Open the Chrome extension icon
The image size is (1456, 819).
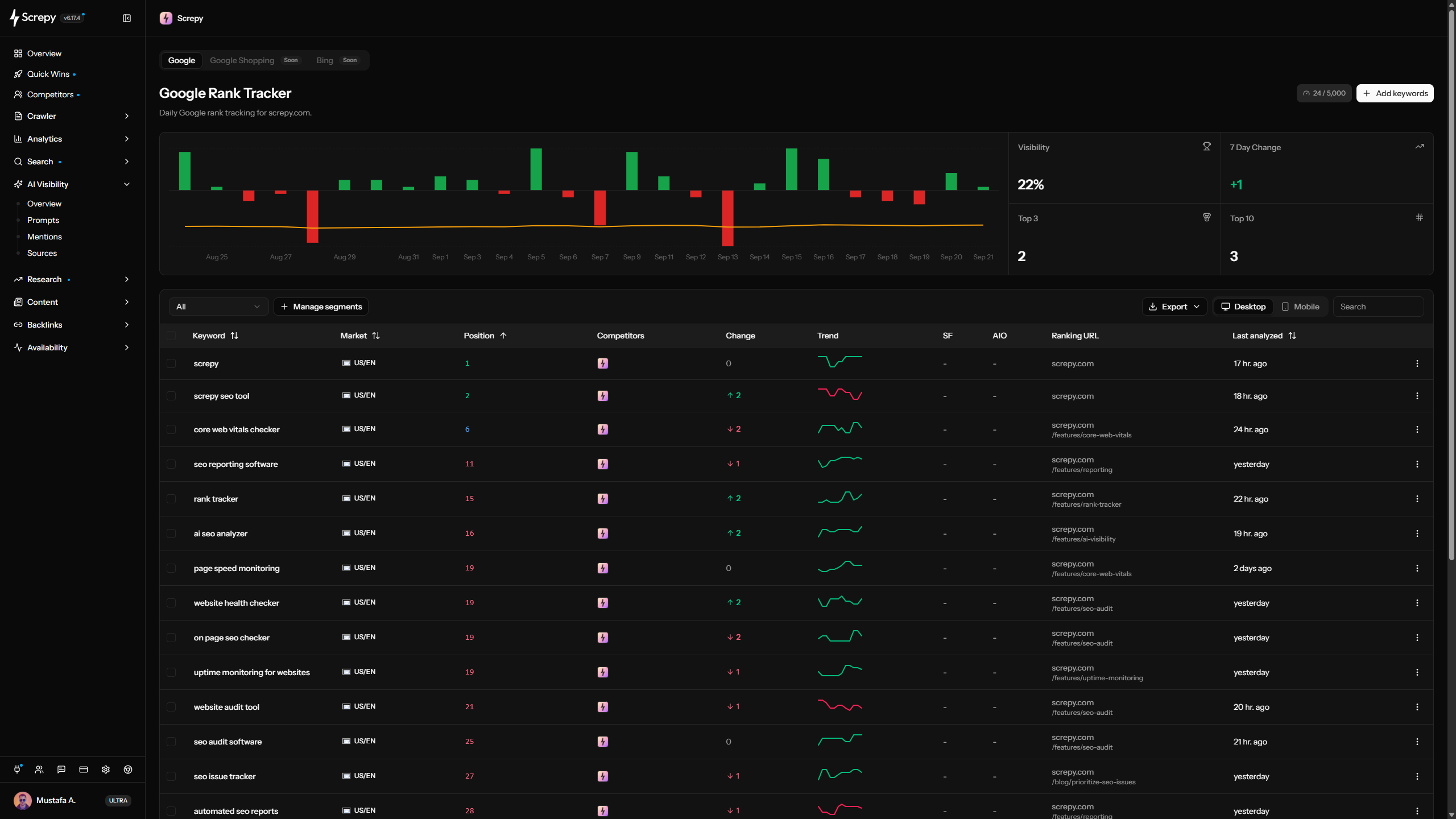tap(128, 770)
